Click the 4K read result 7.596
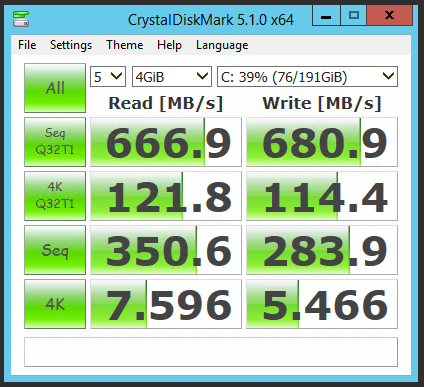Viewport: 424px width, 387px height. [x=166, y=304]
